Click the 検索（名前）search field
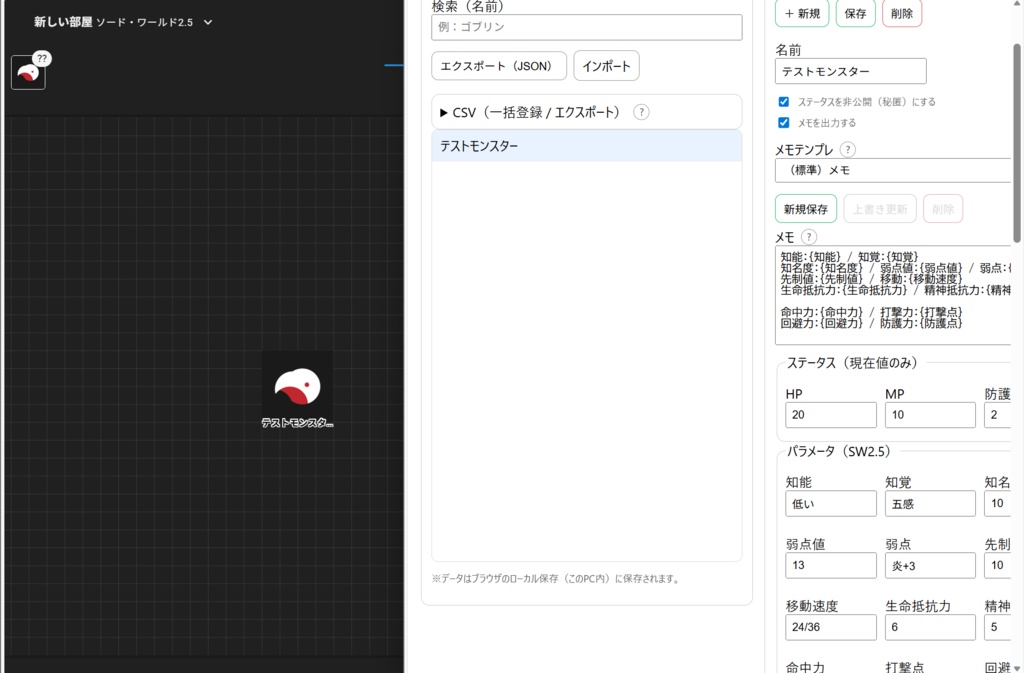 (585, 27)
